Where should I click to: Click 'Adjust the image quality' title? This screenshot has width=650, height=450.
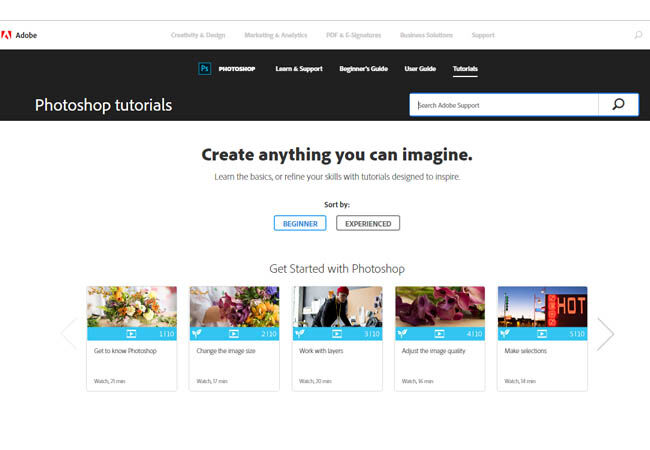pyautogui.click(x=433, y=351)
